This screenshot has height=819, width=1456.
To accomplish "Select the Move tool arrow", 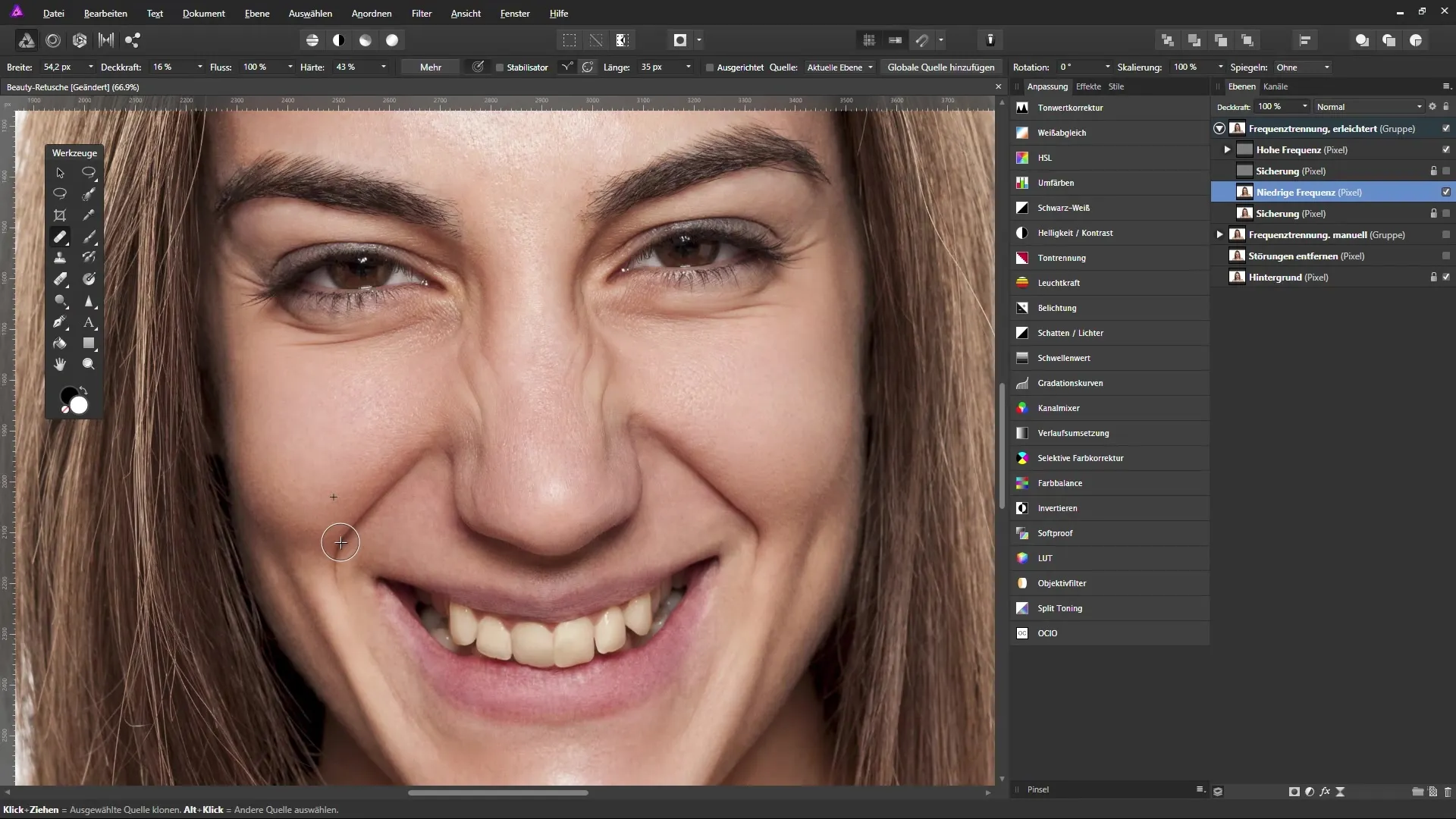I will [60, 173].
